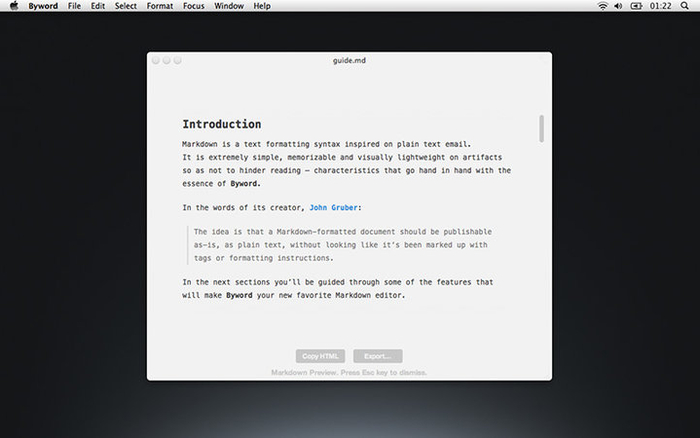Click the blockquote line 'tags or formatting instructions.'
The image size is (700, 438).
(x=263, y=258)
